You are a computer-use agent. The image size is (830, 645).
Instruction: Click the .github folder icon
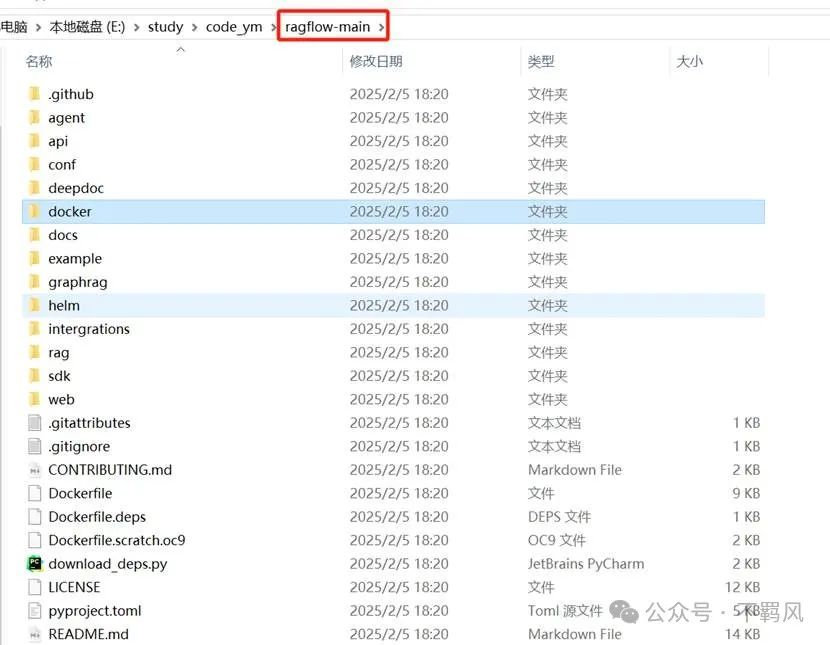pyautogui.click(x=34, y=94)
